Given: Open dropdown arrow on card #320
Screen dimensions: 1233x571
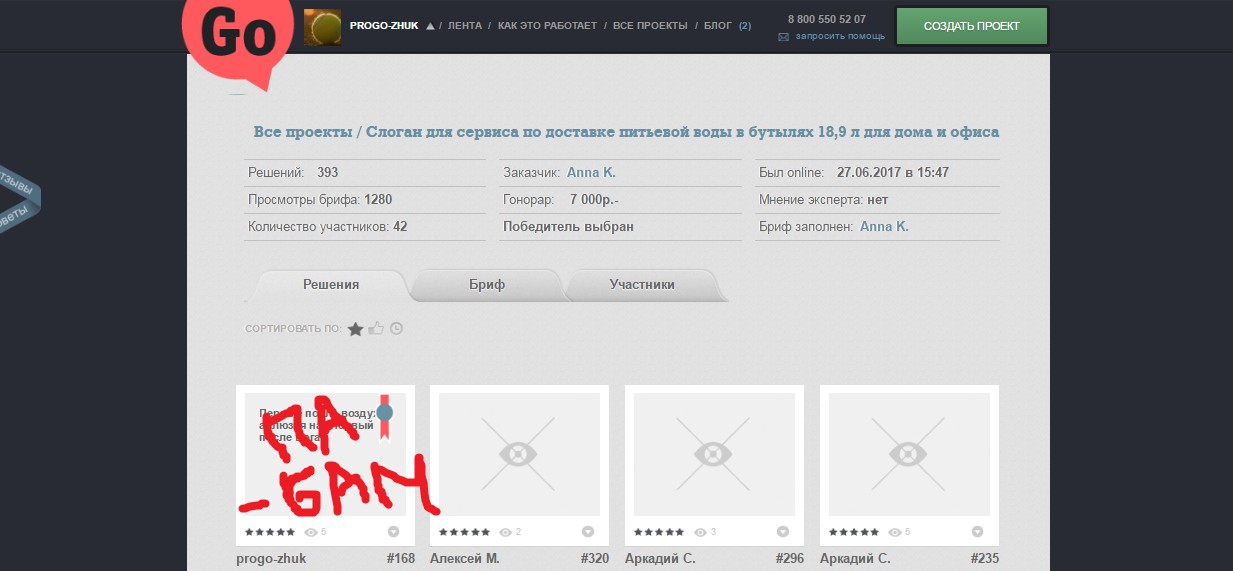Looking at the screenshot, I should [588, 532].
